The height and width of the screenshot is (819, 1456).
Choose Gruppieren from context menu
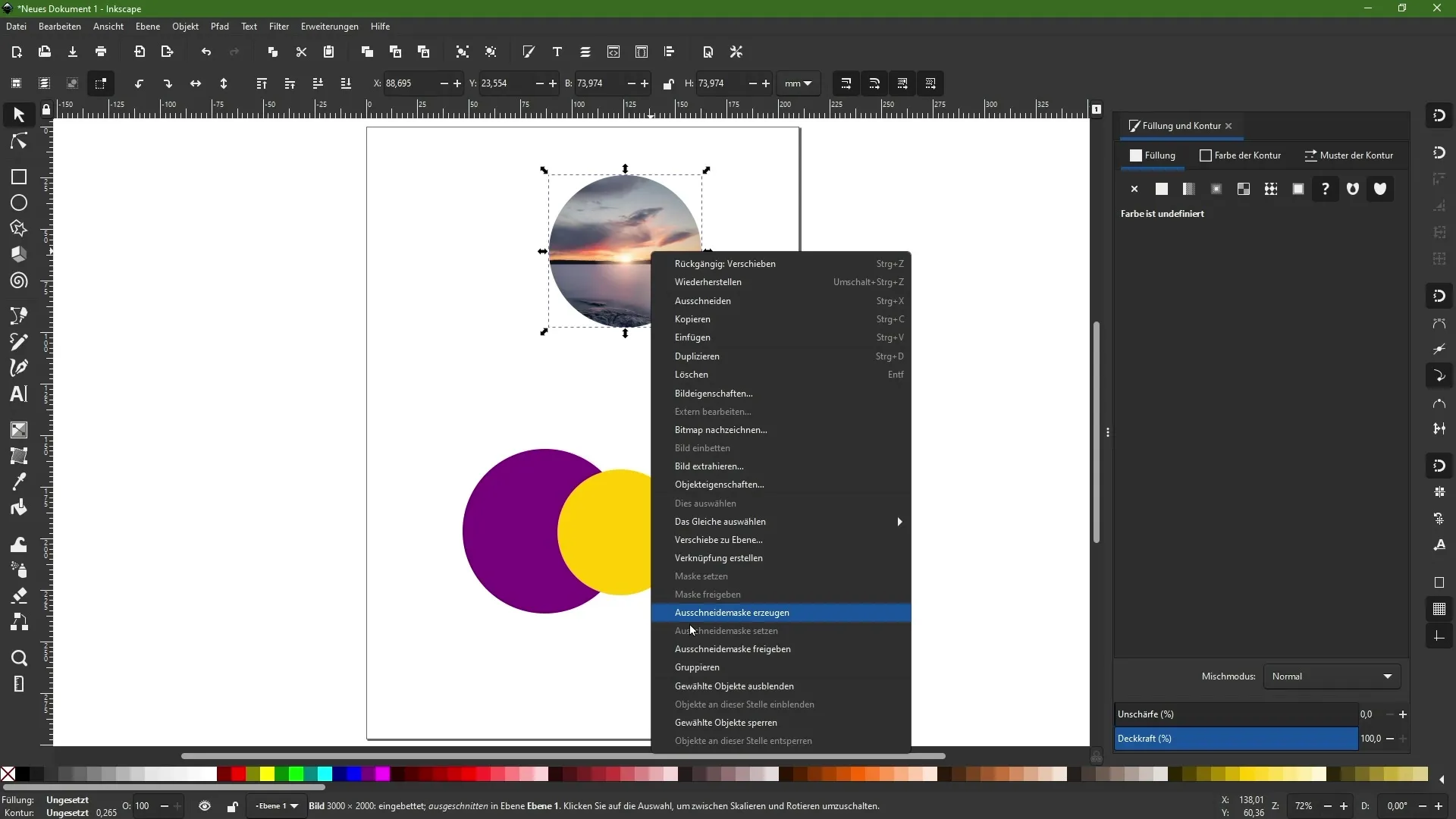(x=781, y=667)
